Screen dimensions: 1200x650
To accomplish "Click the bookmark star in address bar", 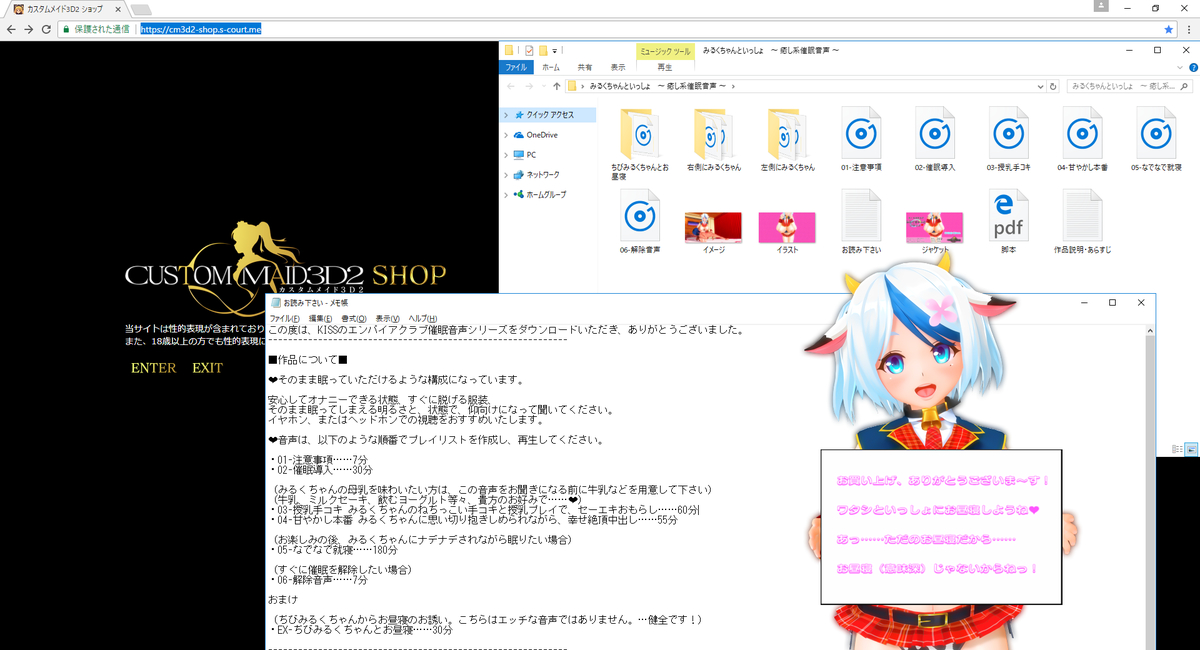I will tap(1168, 29).
